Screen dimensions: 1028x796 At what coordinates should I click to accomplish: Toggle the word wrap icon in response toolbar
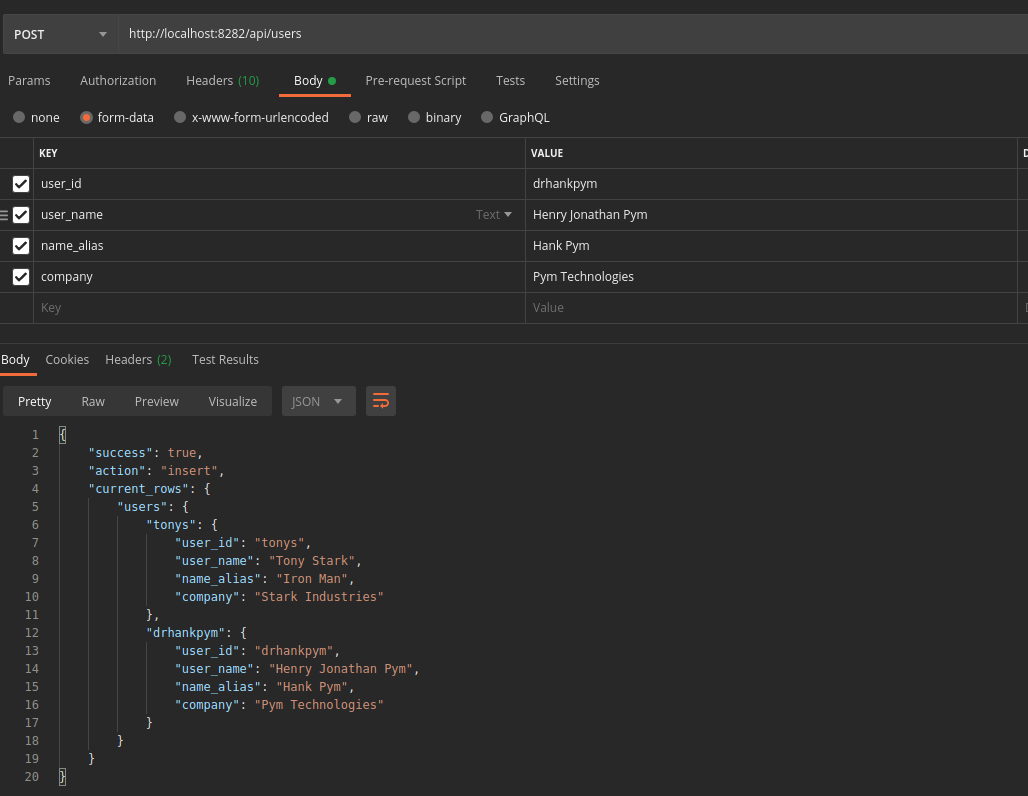(381, 401)
